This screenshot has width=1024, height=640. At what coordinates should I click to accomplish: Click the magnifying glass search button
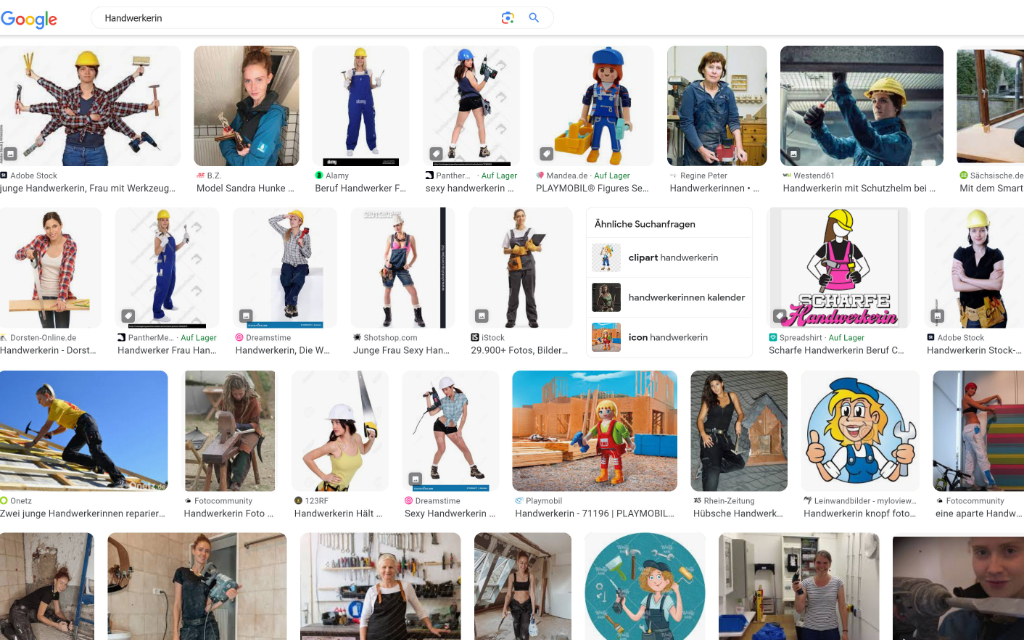coord(534,18)
